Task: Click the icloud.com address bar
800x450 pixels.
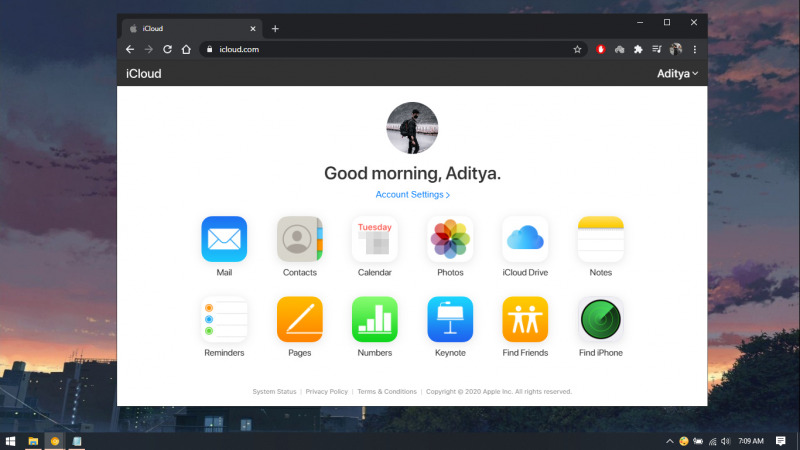Action: pos(380,49)
